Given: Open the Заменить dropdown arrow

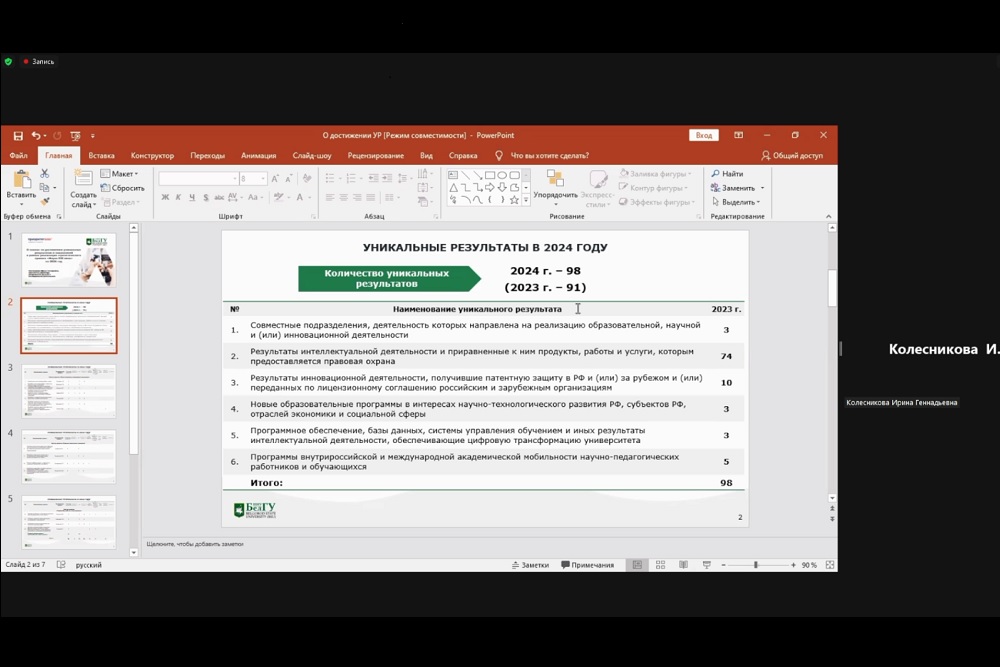Looking at the screenshot, I should (x=762, y=188).
